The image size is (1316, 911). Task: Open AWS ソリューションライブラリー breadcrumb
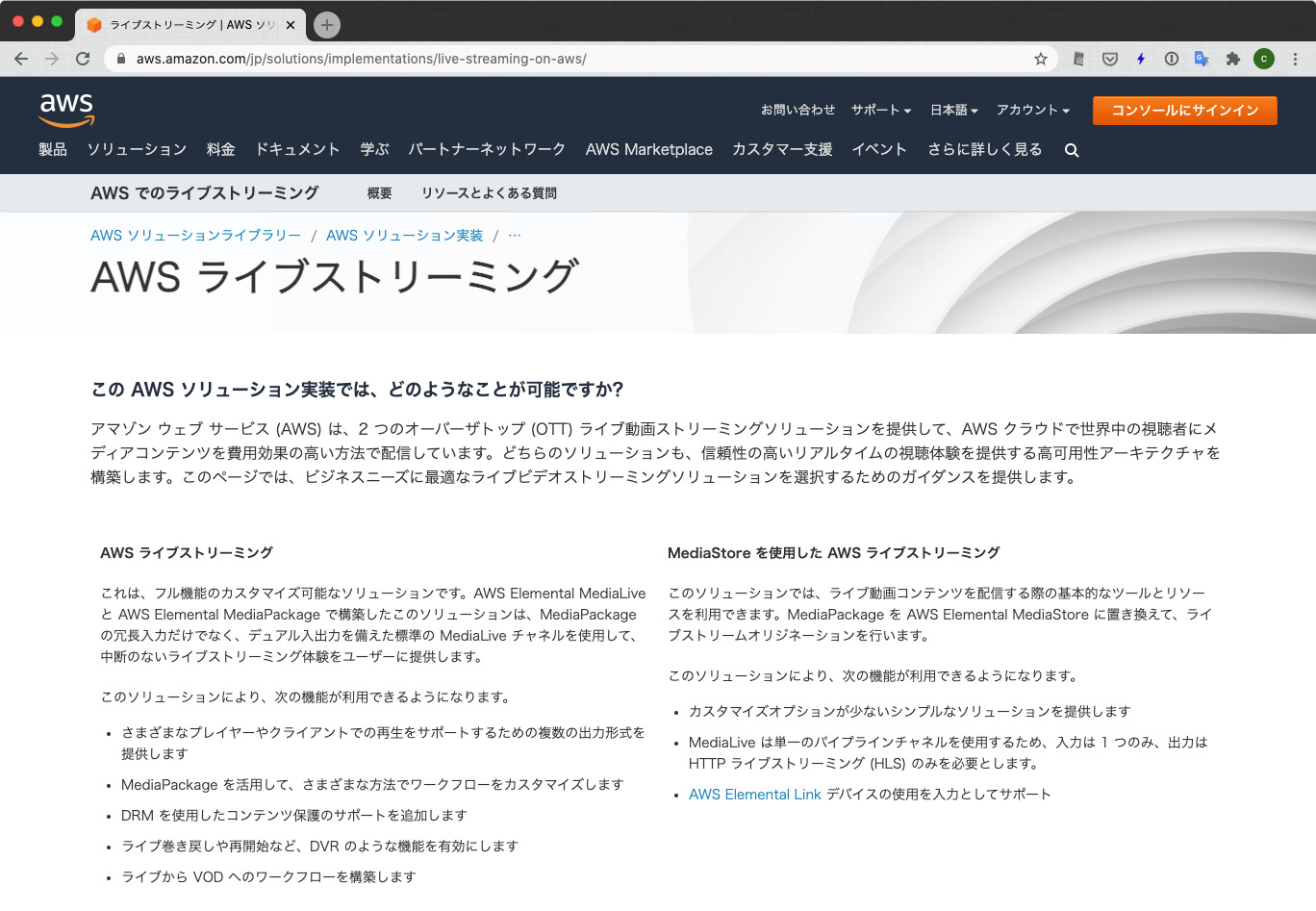(x=196, y=236)
